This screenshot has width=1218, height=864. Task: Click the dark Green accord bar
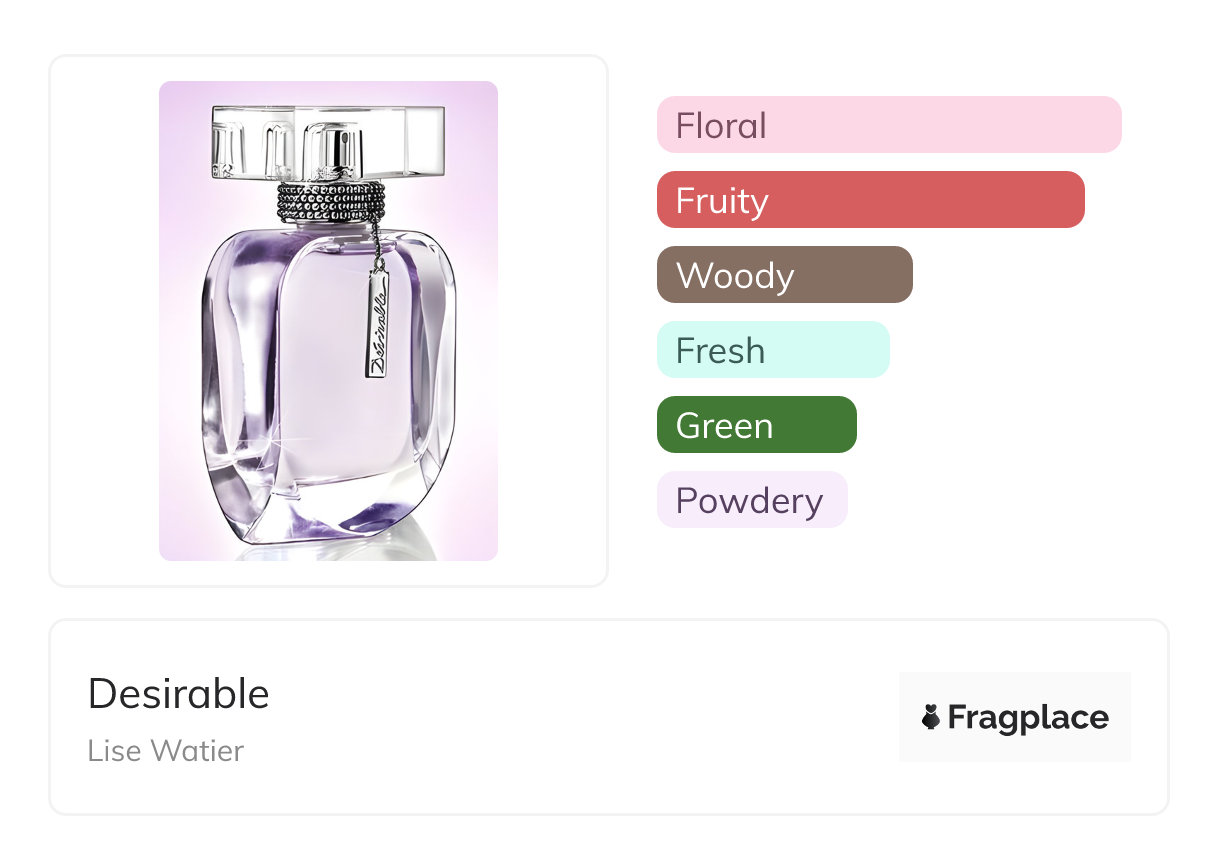pos(756,425)
